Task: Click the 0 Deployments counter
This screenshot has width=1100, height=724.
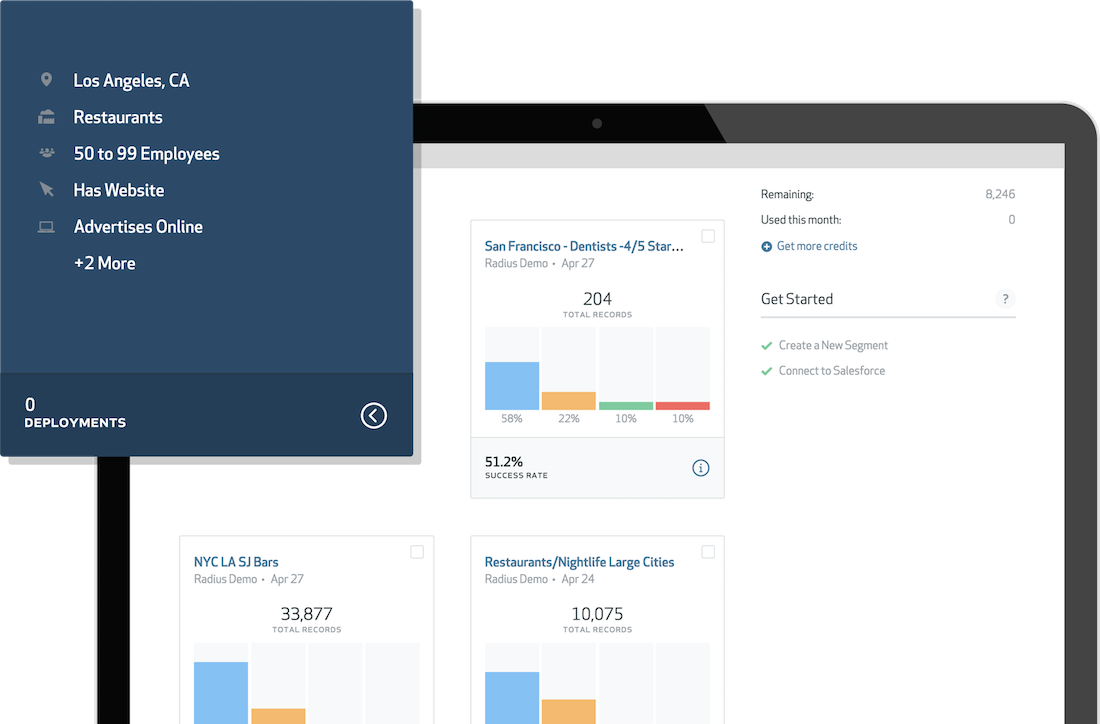Action: [x=75, y=413]
